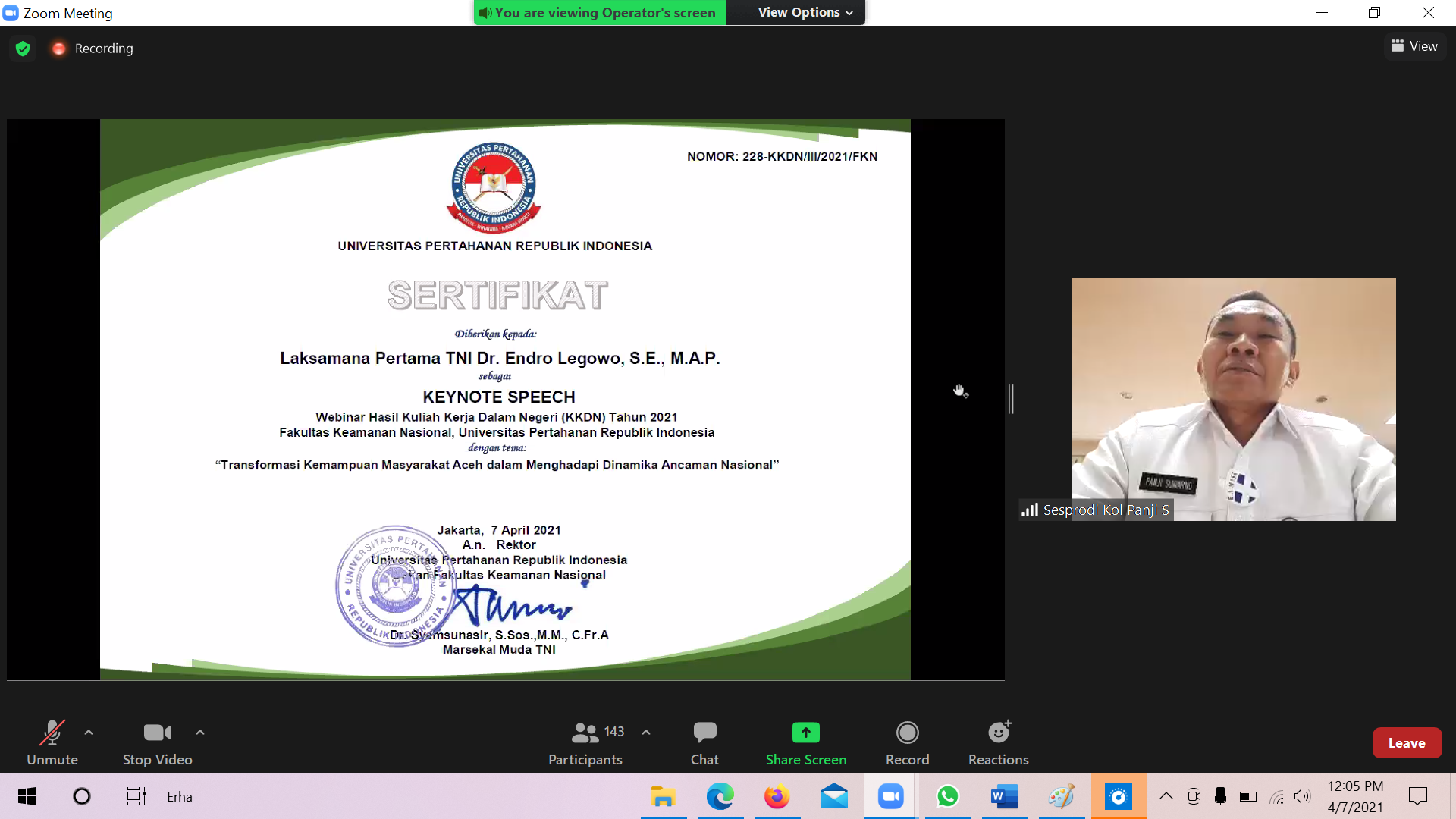The height and width of the screenshot is (819, 1456).
Task: Open Cortana search circle
Action: (82, 796)
